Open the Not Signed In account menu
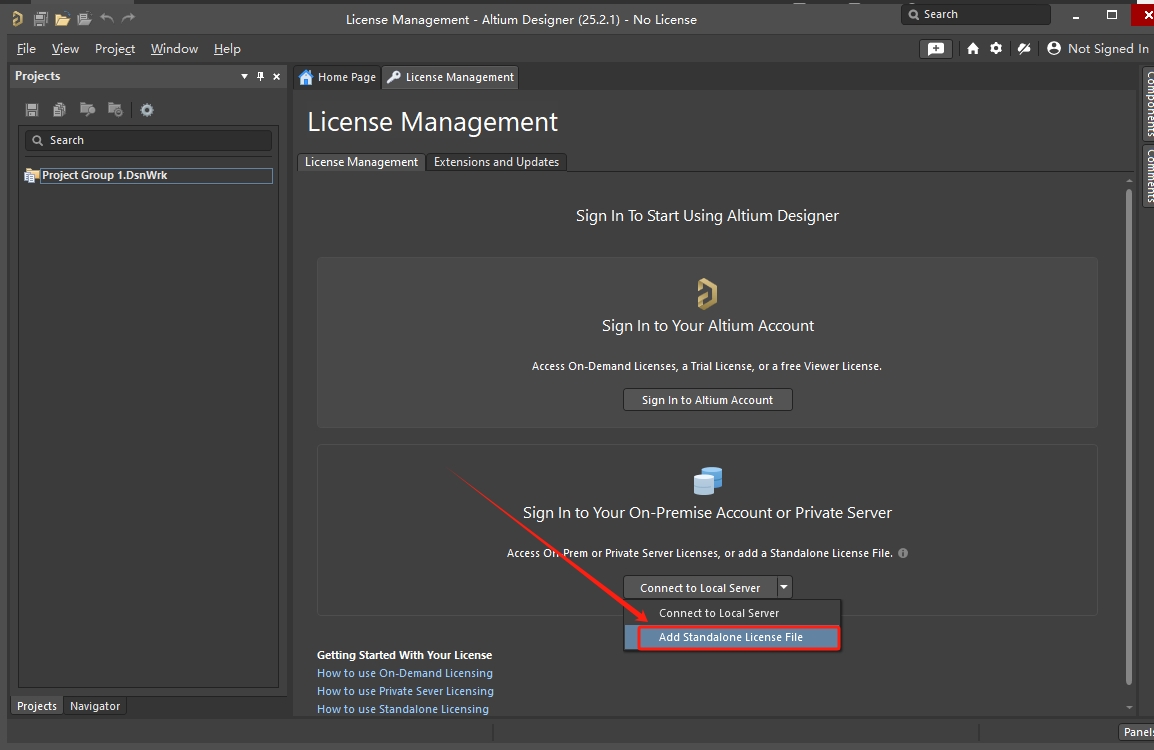 [x=1098, y=49]
